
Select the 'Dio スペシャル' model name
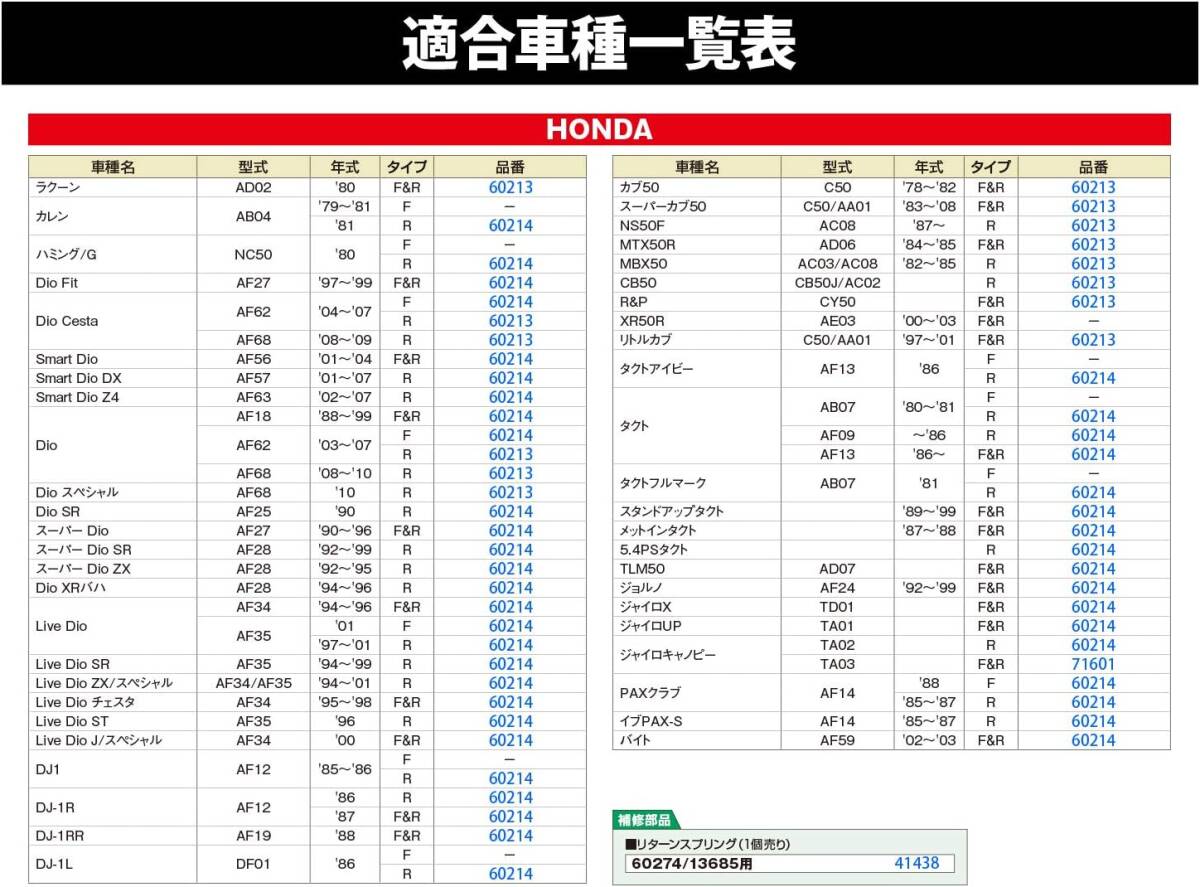click(x=77, y=492)
